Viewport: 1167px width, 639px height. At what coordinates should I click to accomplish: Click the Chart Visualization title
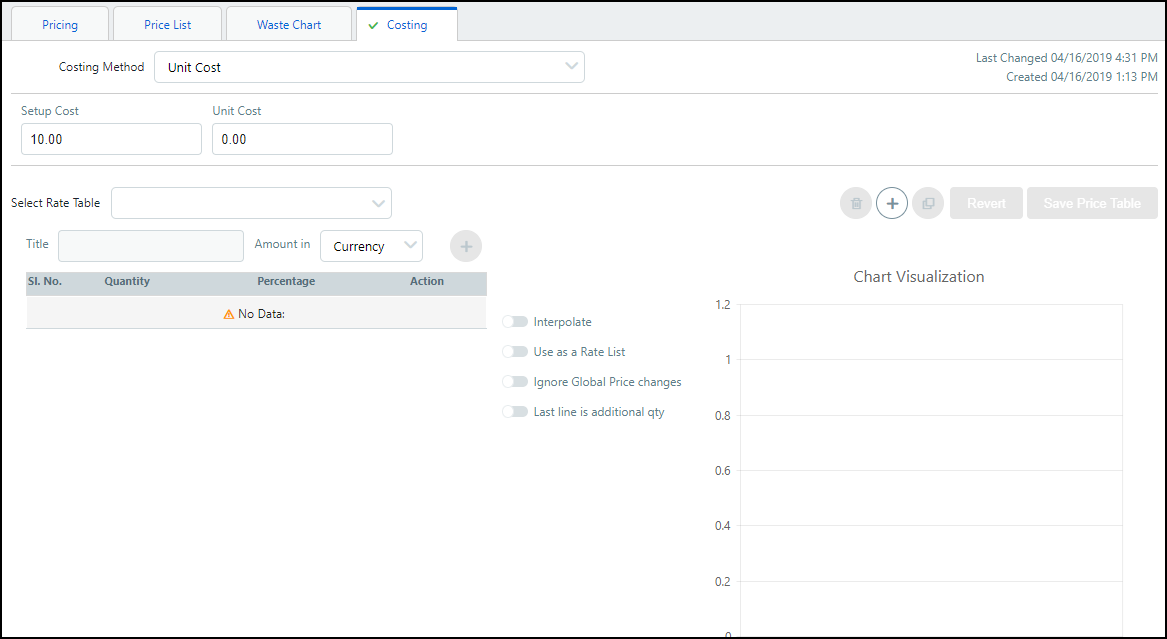point(918,277)
